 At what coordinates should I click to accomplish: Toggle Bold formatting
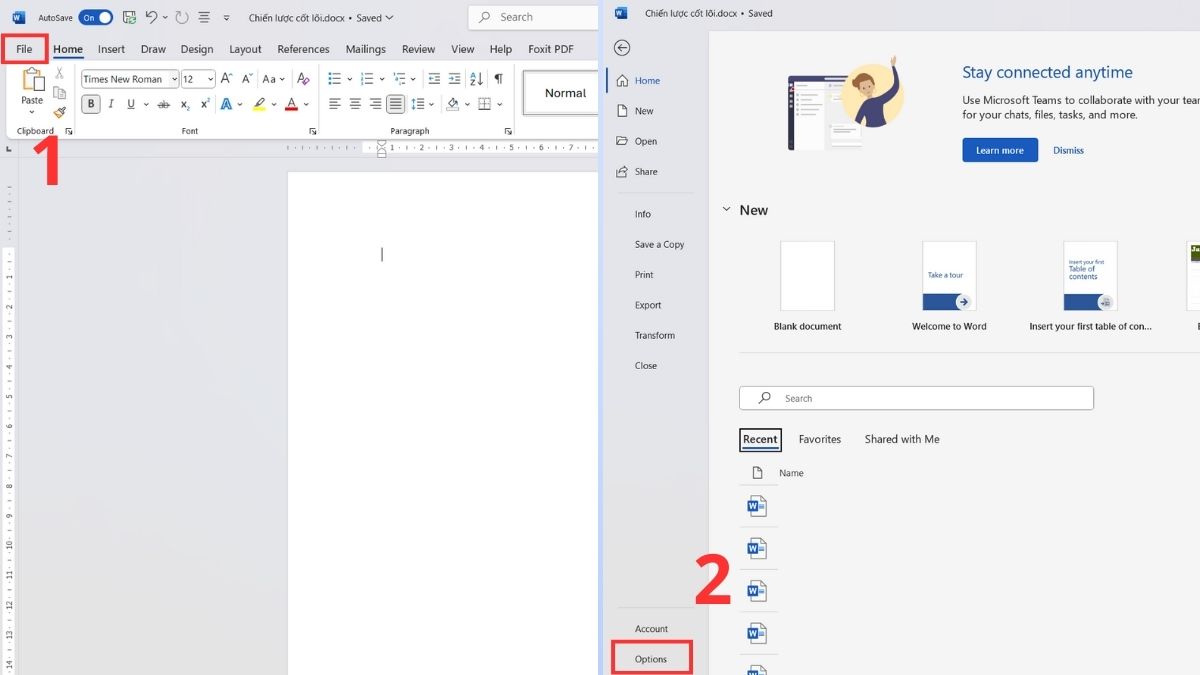tap(91, 104)
